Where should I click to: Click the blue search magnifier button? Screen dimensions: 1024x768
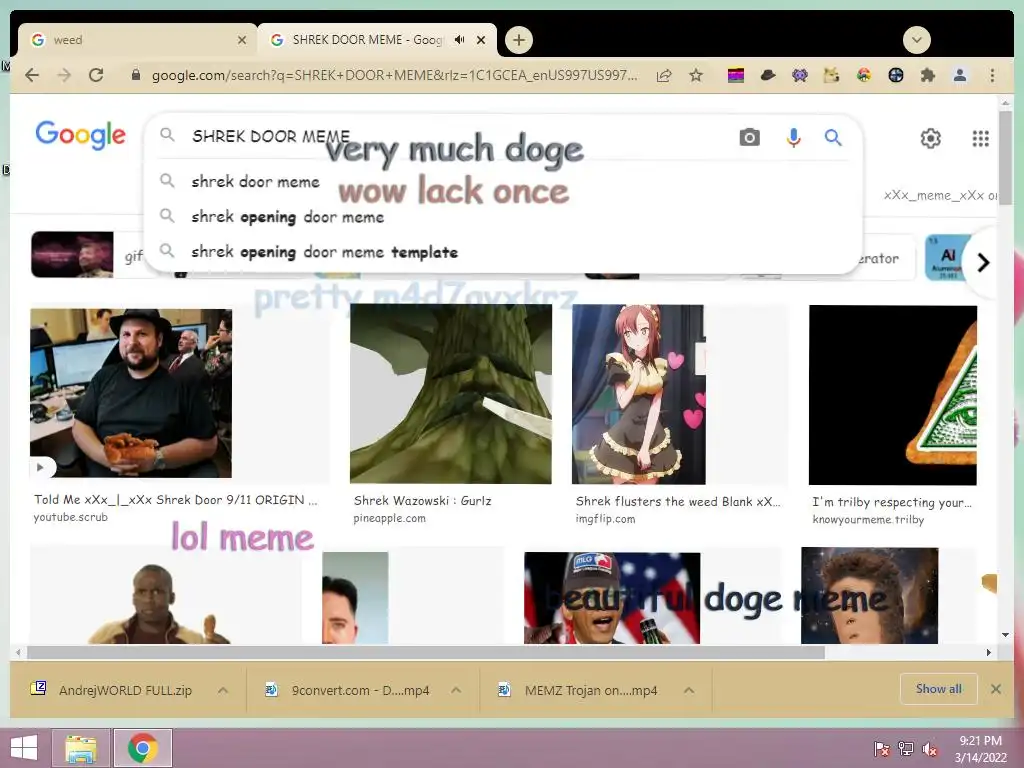click(833, 137)
